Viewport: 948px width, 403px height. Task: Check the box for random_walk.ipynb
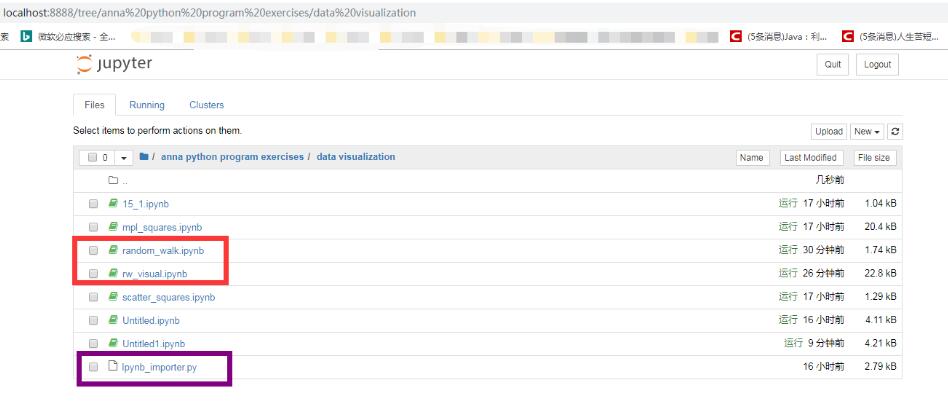[93, 250]
